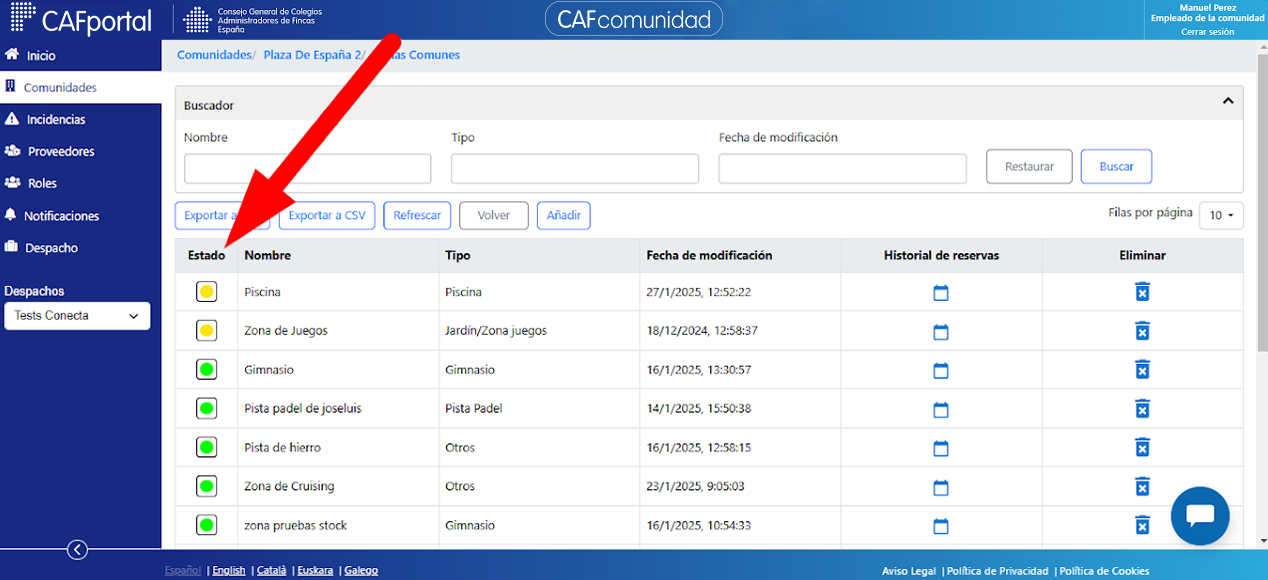Toggle status of zona pruebas stock
This screenshot has height=580, width=1268.
(207, 525)
